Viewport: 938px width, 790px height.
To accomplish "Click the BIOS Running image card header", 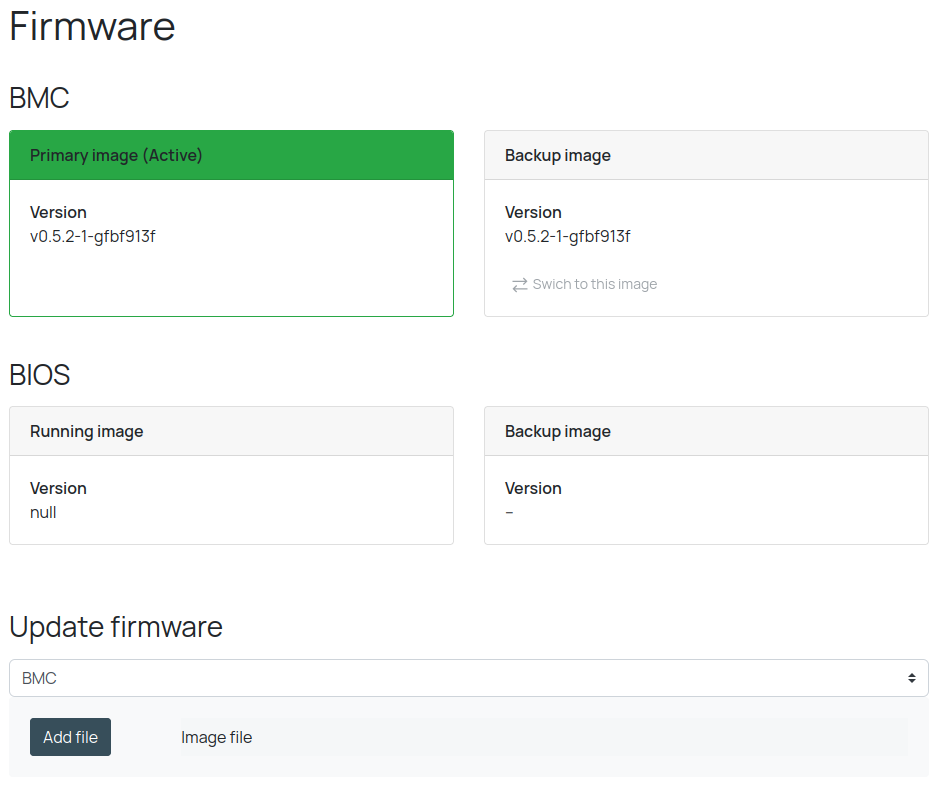I will coord(231,431).
